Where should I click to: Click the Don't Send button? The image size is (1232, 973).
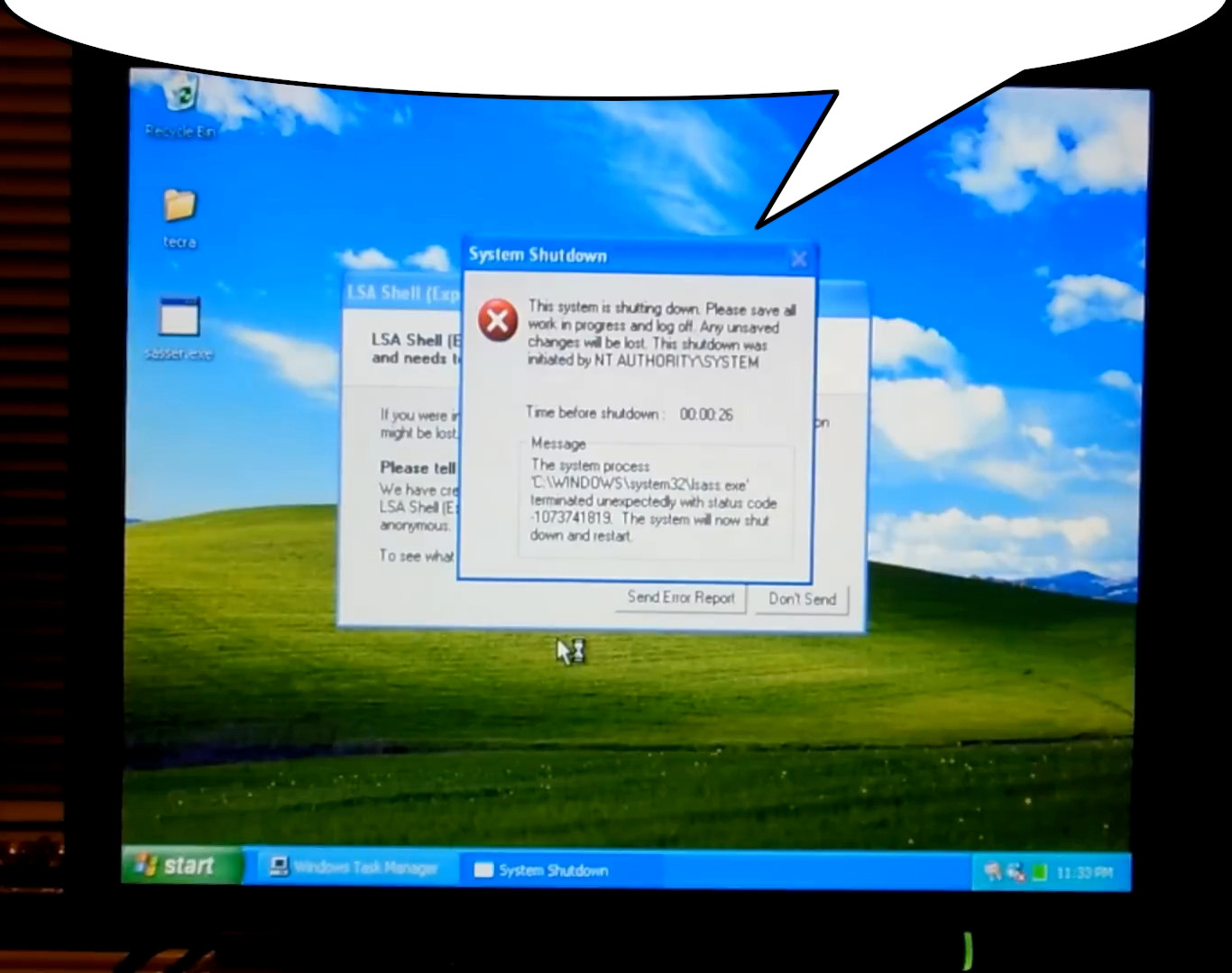802,599
